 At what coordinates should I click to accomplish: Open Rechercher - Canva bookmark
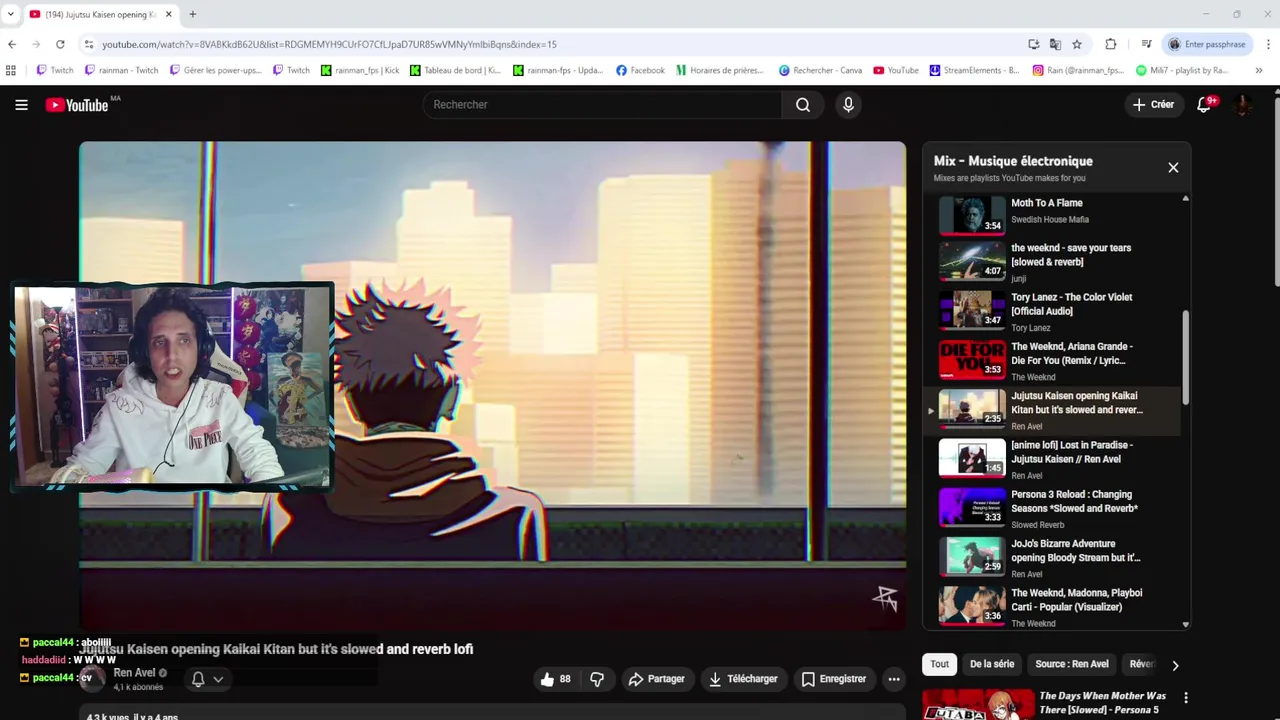pyautogui.click(x=820, y=70)
